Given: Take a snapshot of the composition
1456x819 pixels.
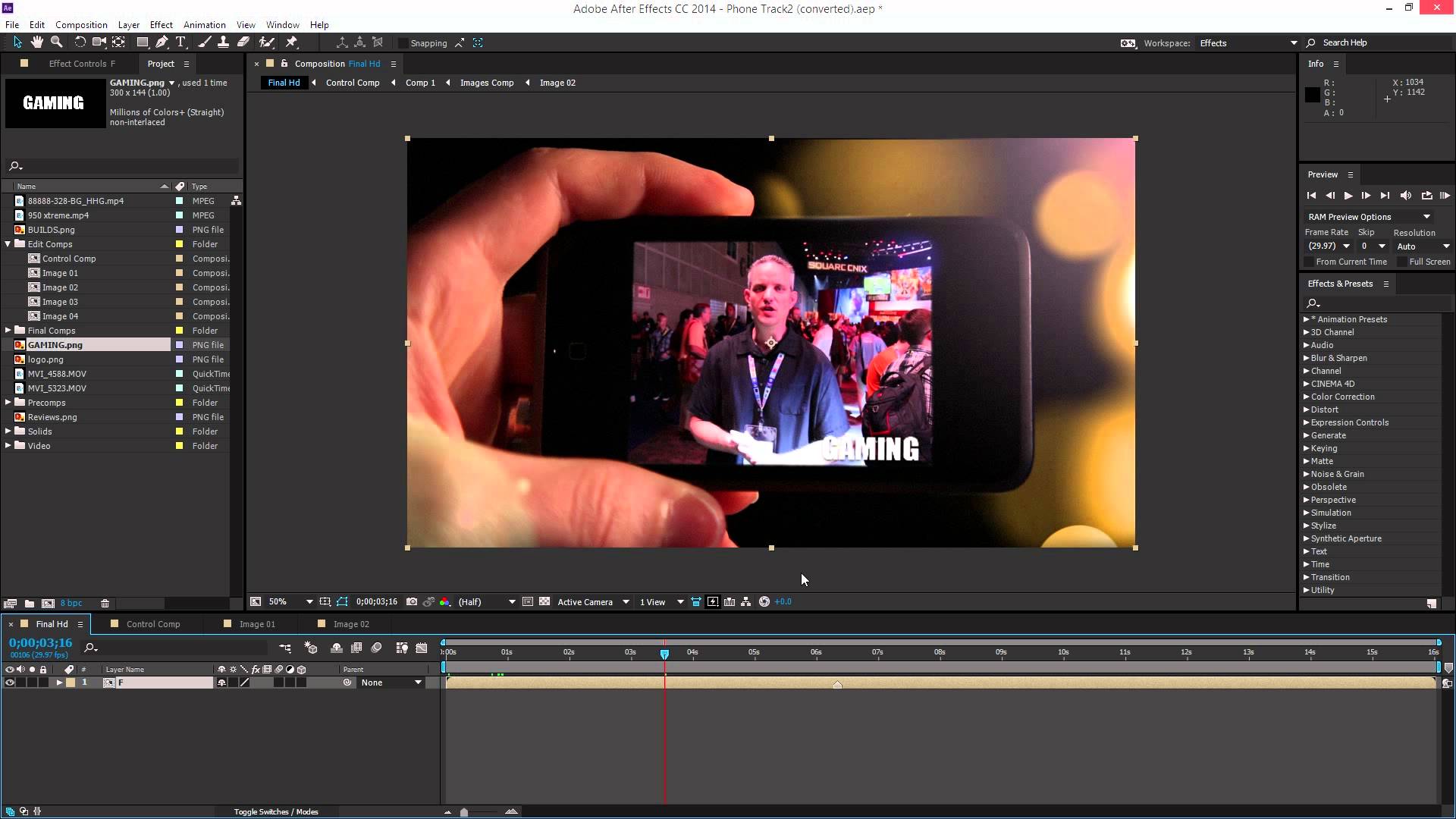Looking at the screenshot, I should click(x=412, y=601).
